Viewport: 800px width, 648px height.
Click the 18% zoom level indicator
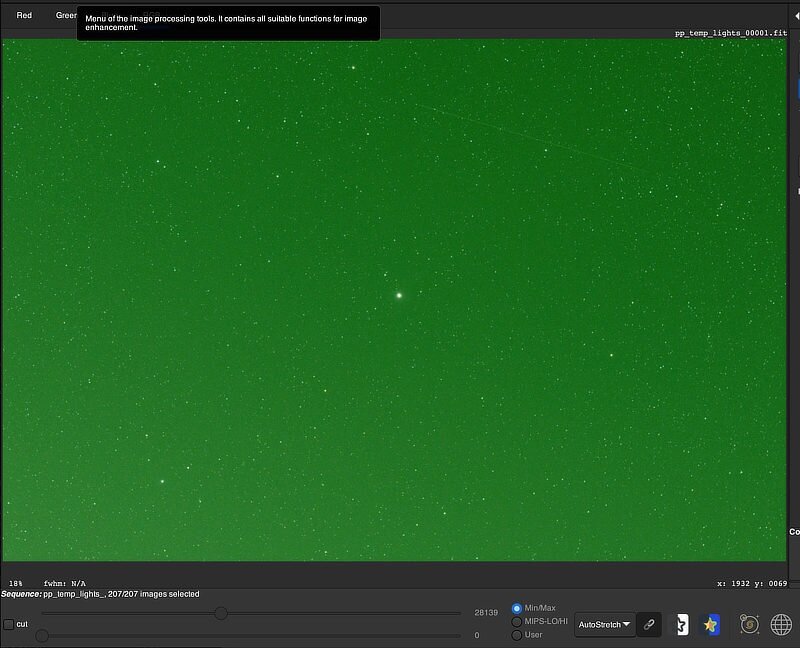[x=16, y=583]
